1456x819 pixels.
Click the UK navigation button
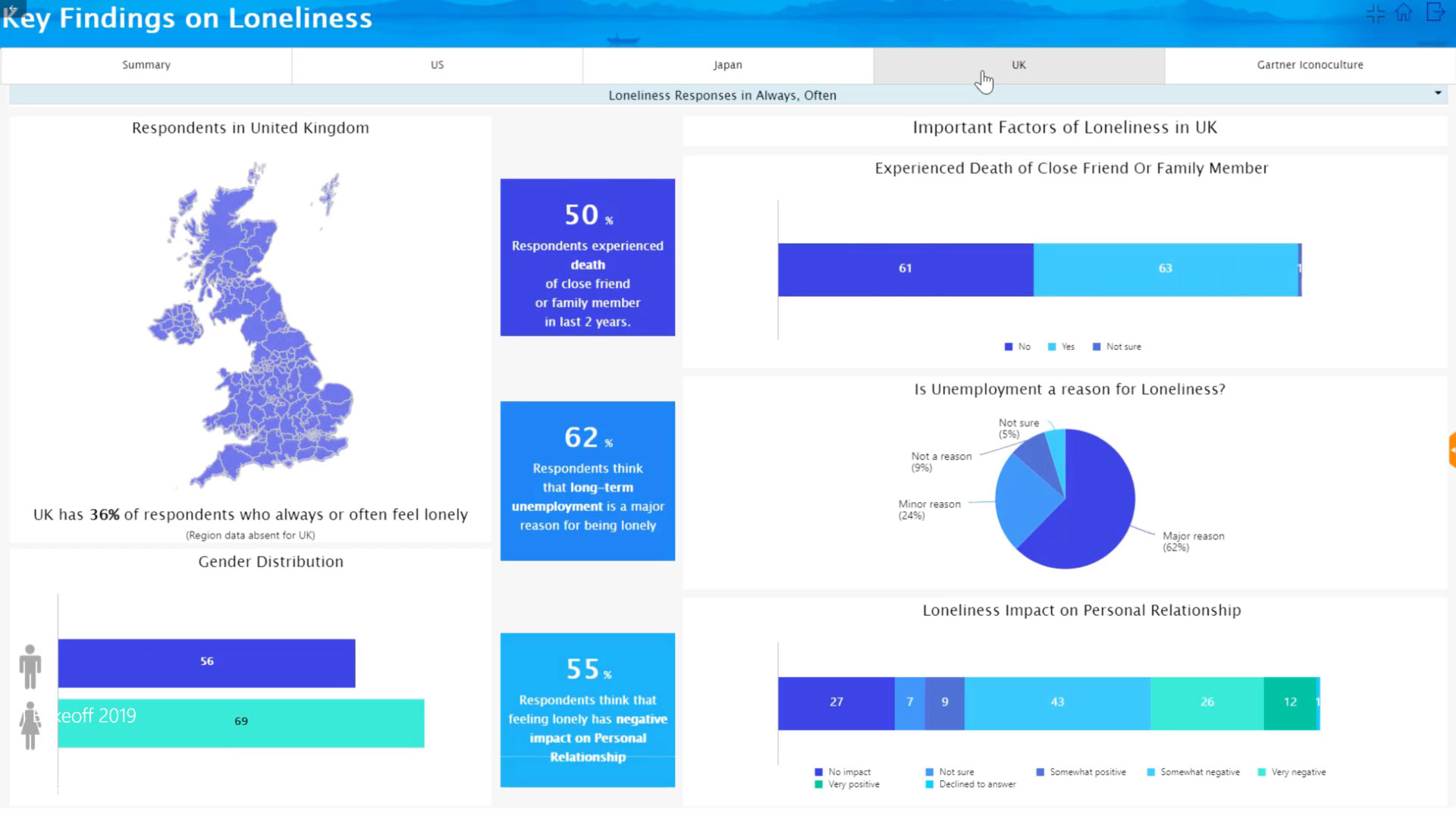pyautogui.click(x=1019, y=64)
